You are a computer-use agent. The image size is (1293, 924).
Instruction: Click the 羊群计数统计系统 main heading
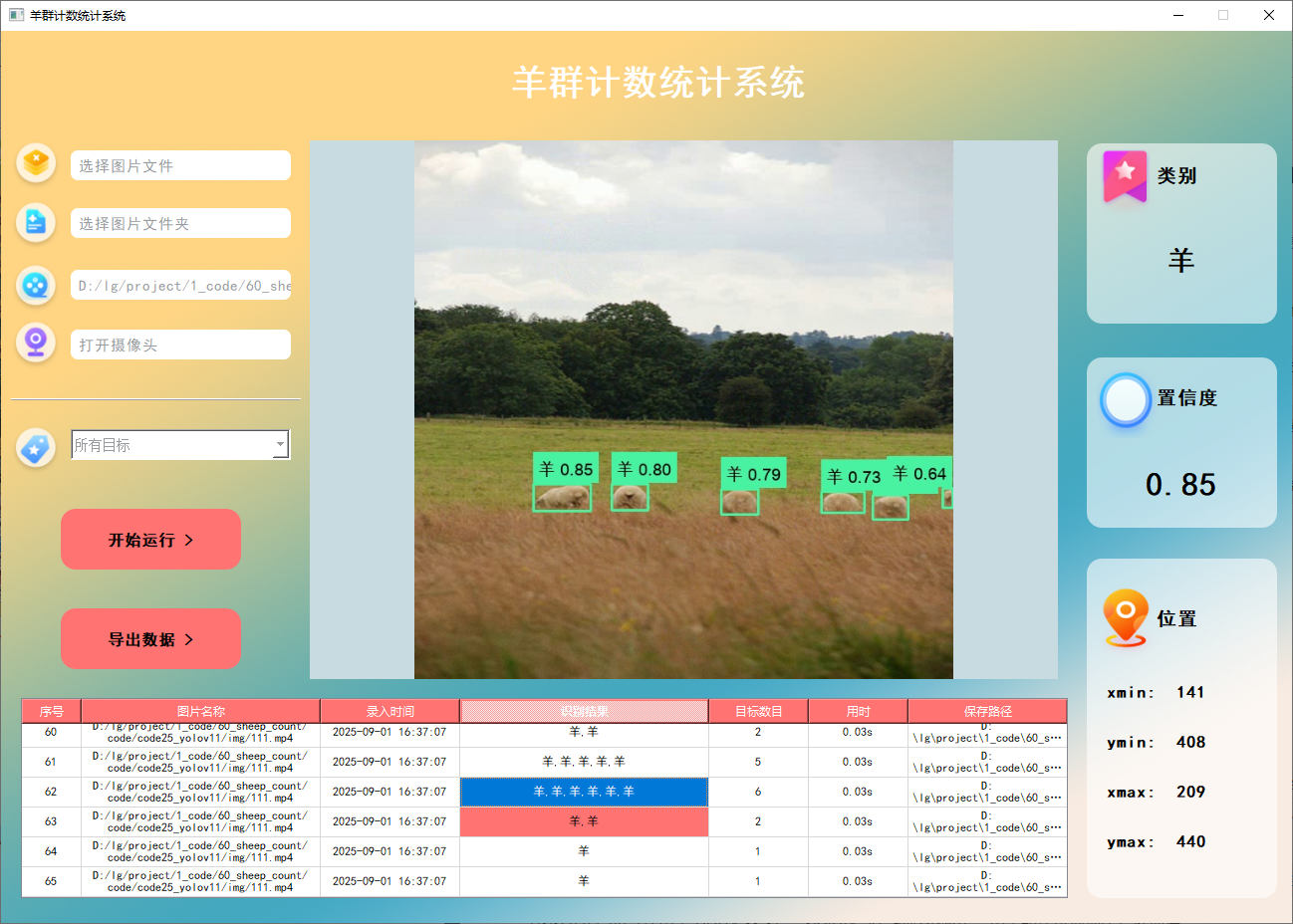click(x=658, y=83)
